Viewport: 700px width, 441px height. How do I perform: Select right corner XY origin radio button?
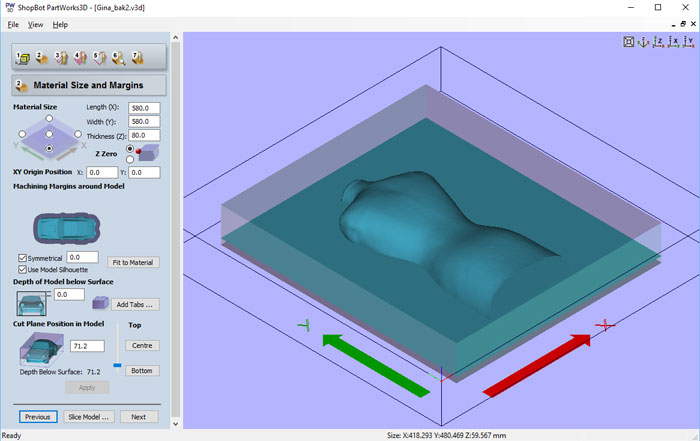(x=78, y=134)
